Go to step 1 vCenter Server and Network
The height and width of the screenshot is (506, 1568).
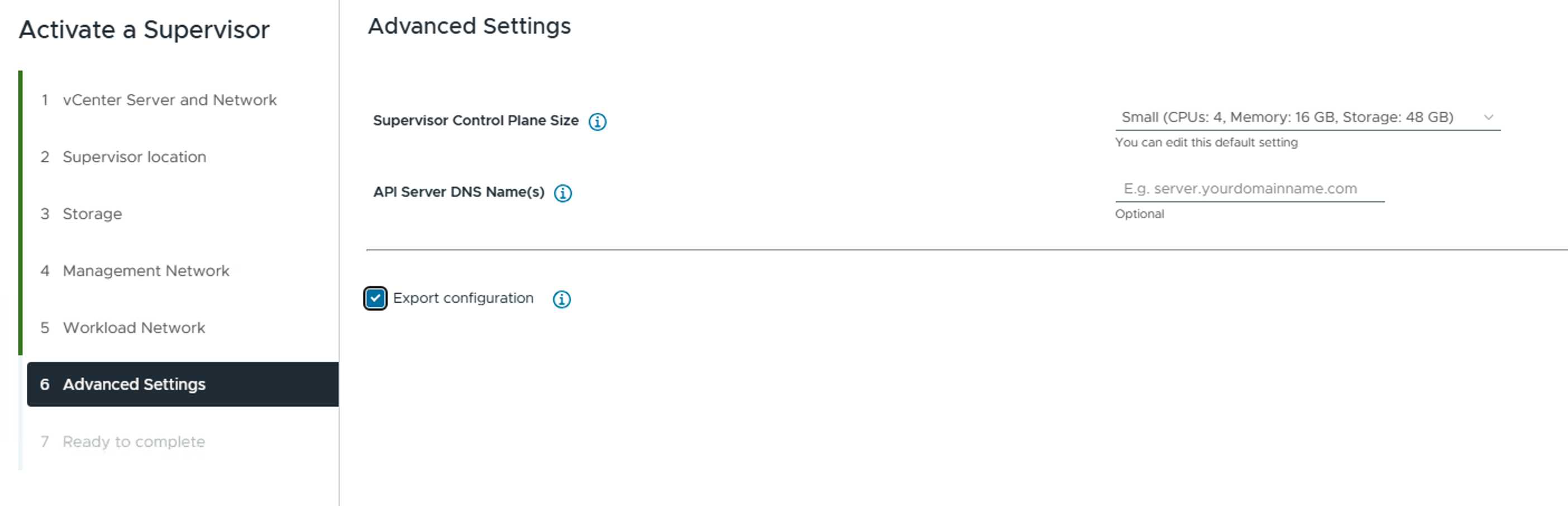[x=158, y=100]
